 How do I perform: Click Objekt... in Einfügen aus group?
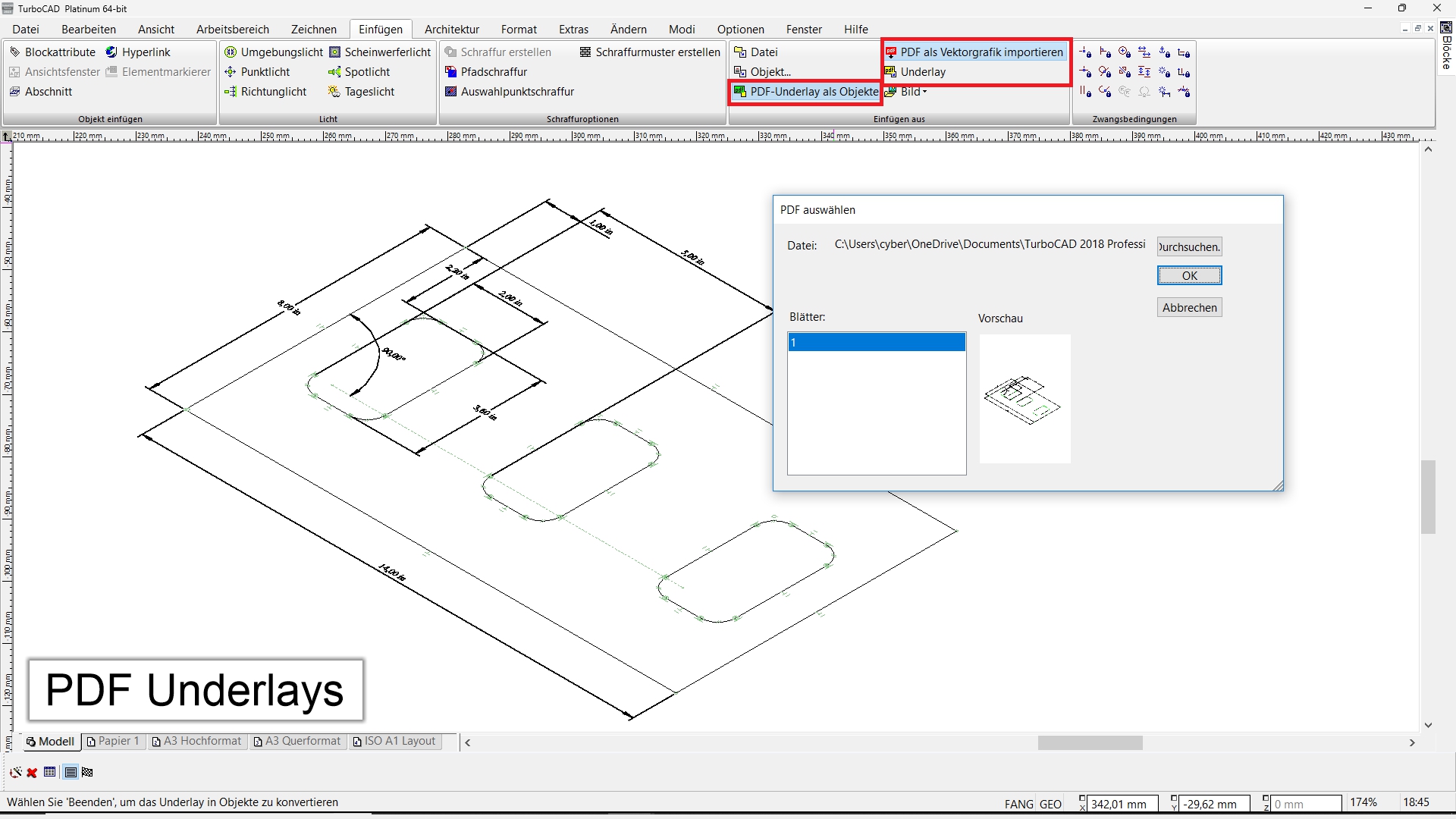pos(763,72)
